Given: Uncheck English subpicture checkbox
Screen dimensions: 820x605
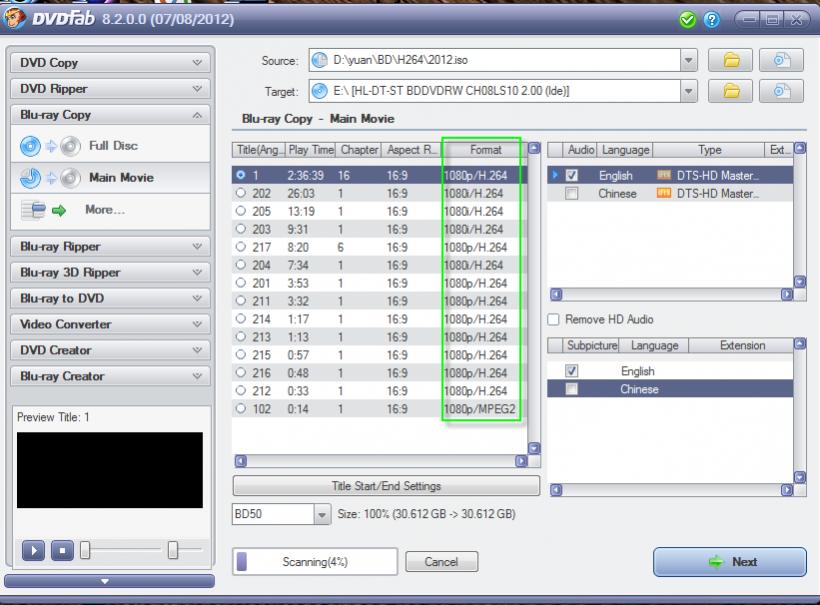Looking at the screenshot, I should pos(572,371).
